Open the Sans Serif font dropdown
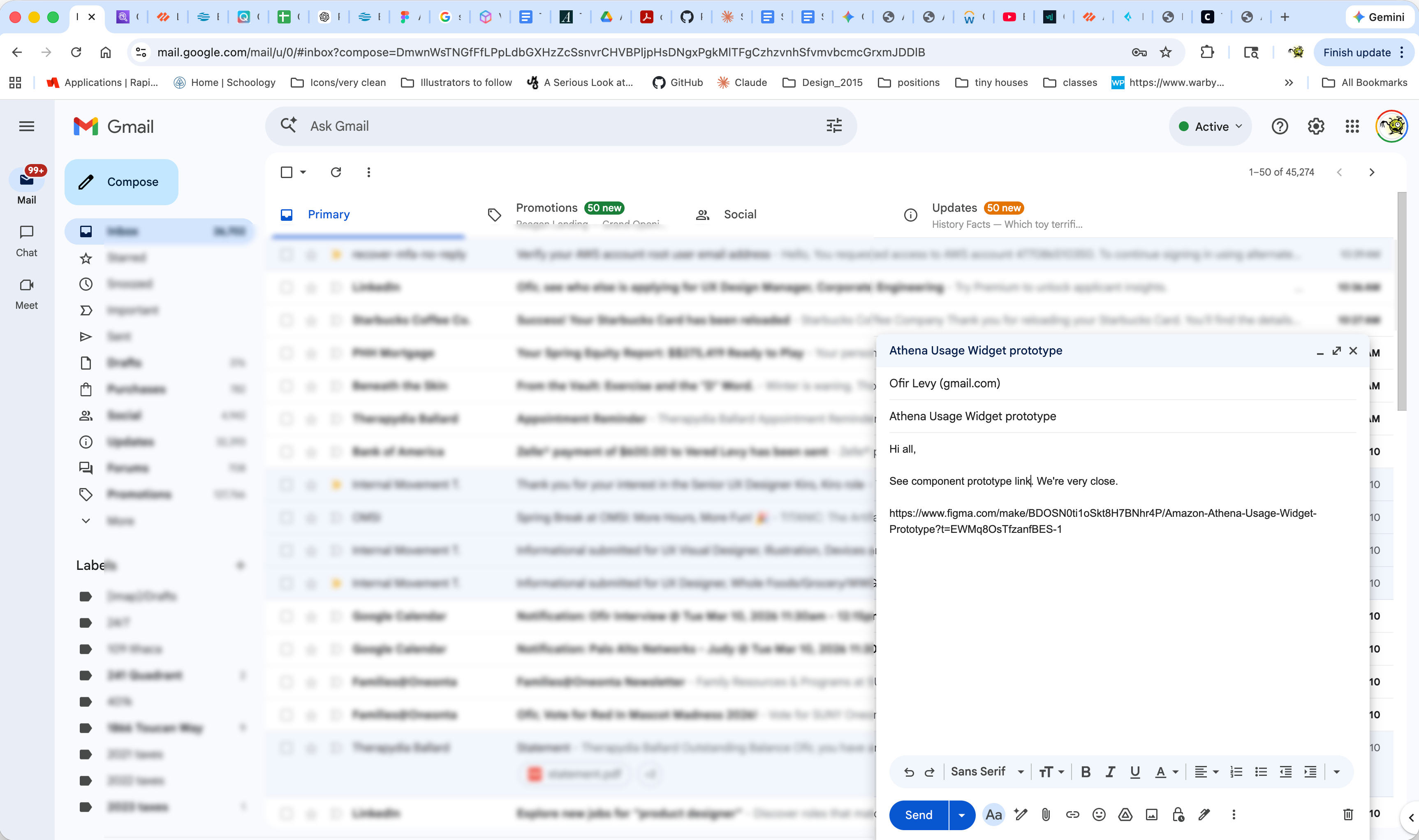 (986, 771)
